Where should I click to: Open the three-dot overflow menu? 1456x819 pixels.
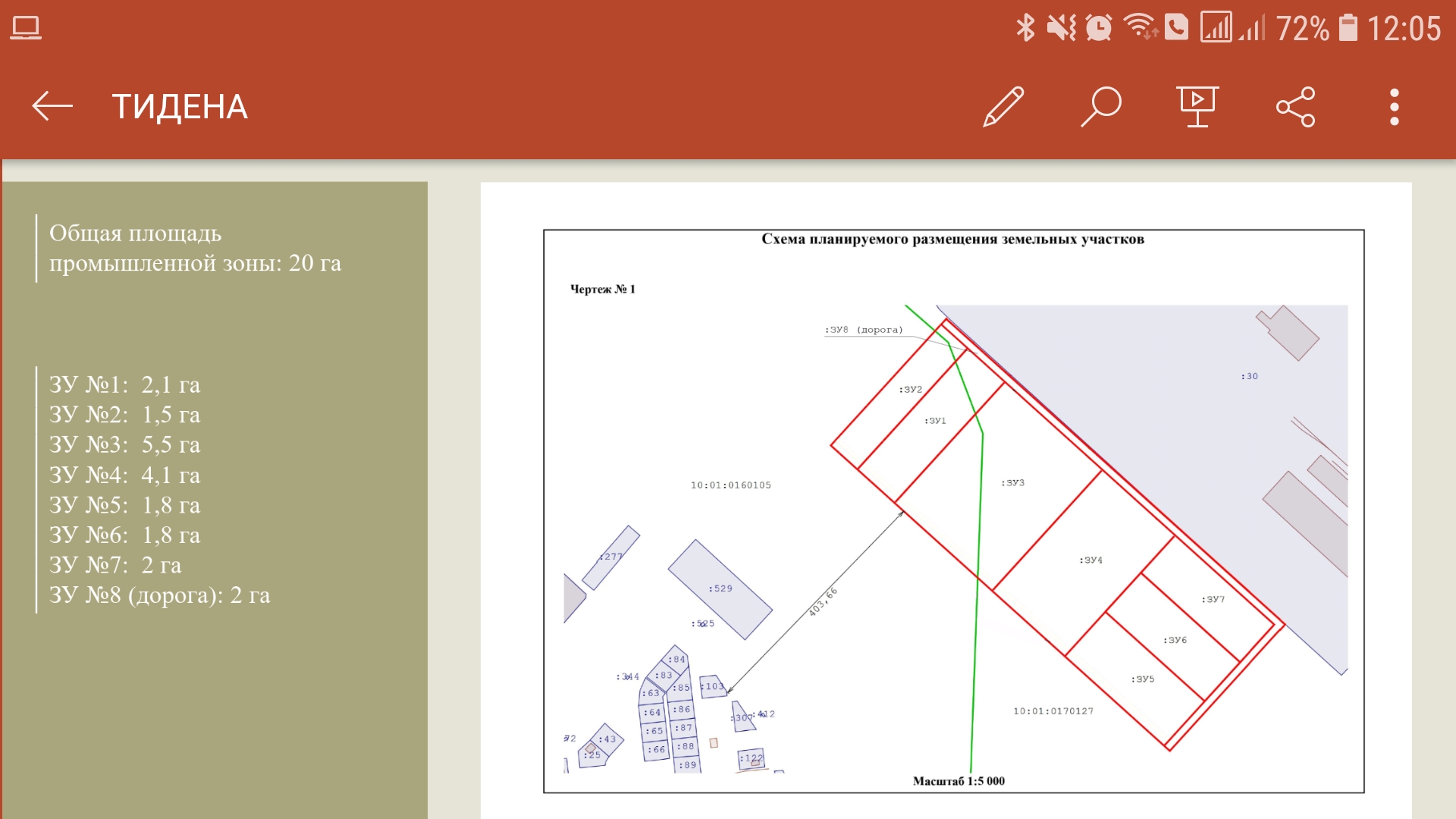[1394, 107]
